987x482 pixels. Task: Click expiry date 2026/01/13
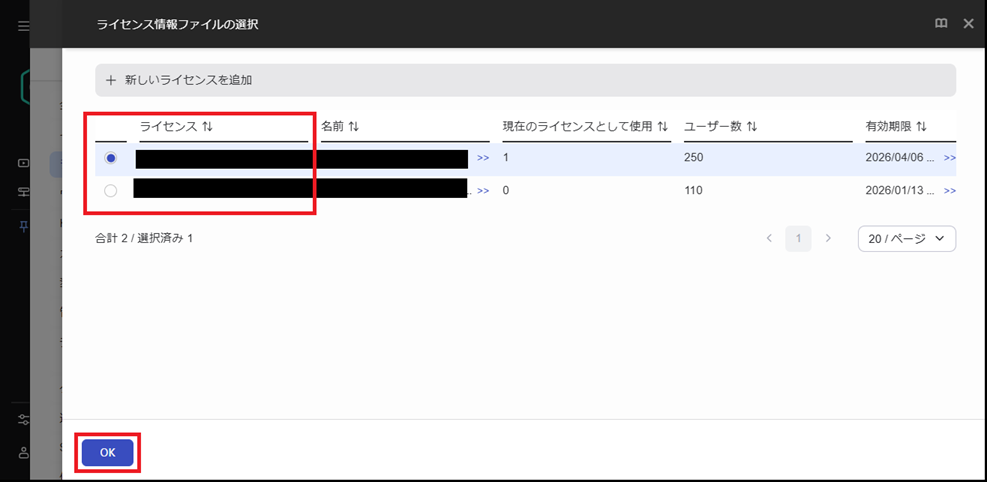(x=898, y=191)
